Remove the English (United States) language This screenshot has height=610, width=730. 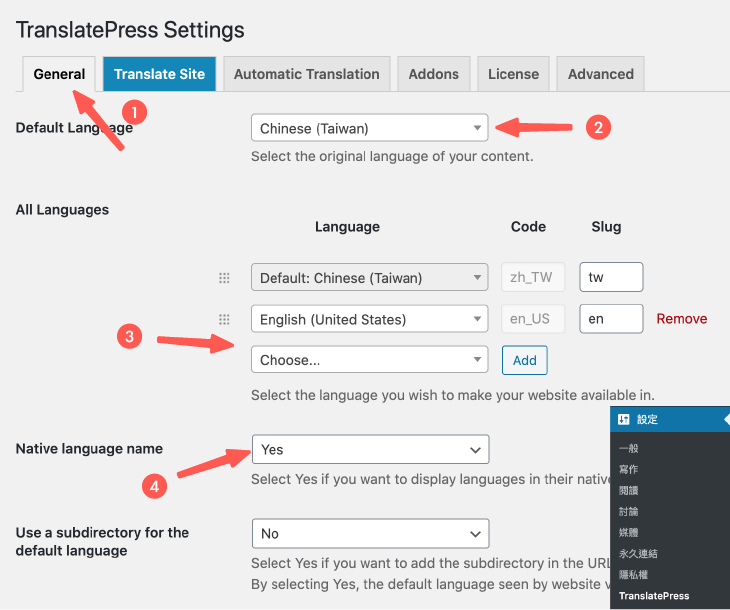coord(682,319)
